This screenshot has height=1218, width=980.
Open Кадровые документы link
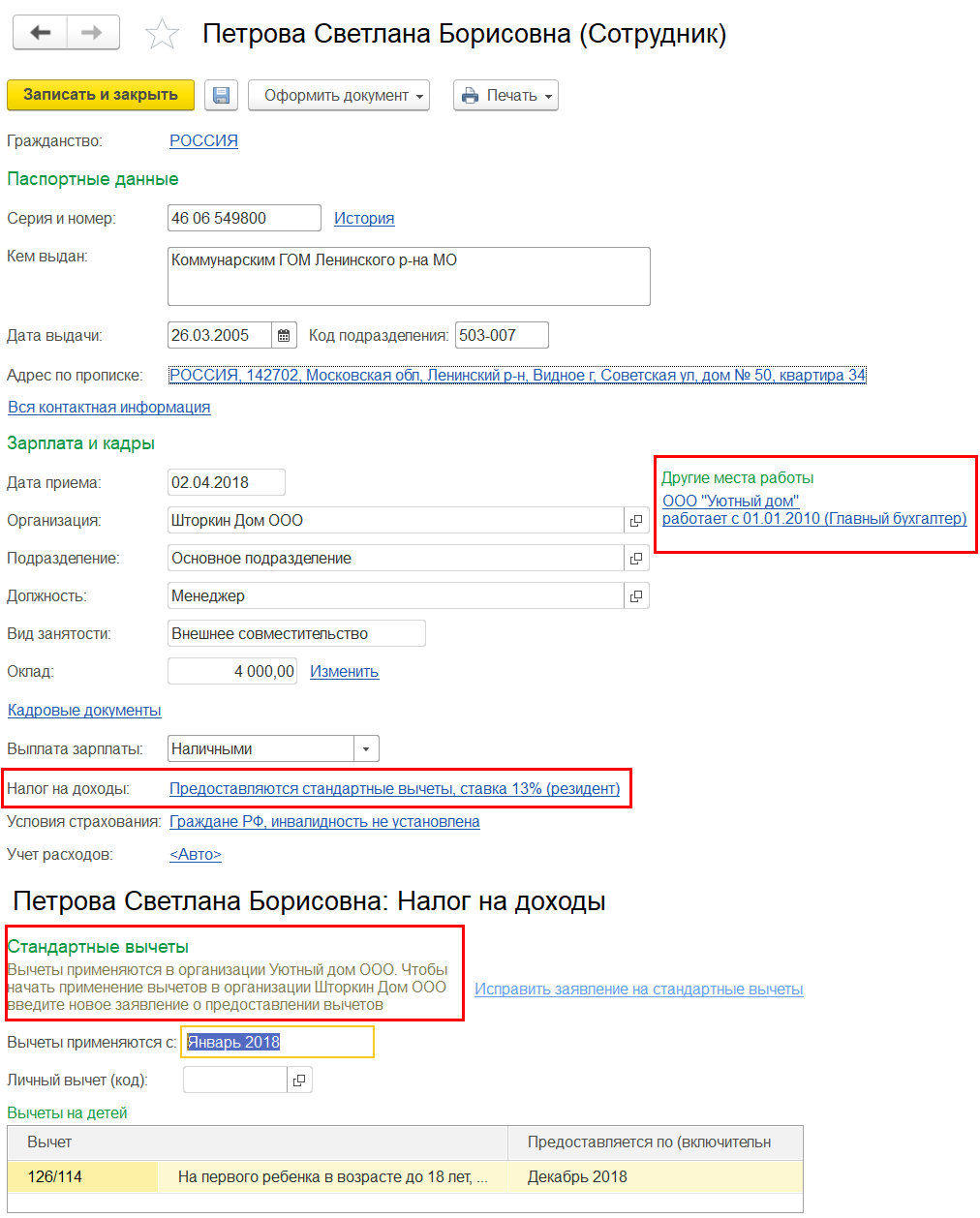(x=84, y=710)
